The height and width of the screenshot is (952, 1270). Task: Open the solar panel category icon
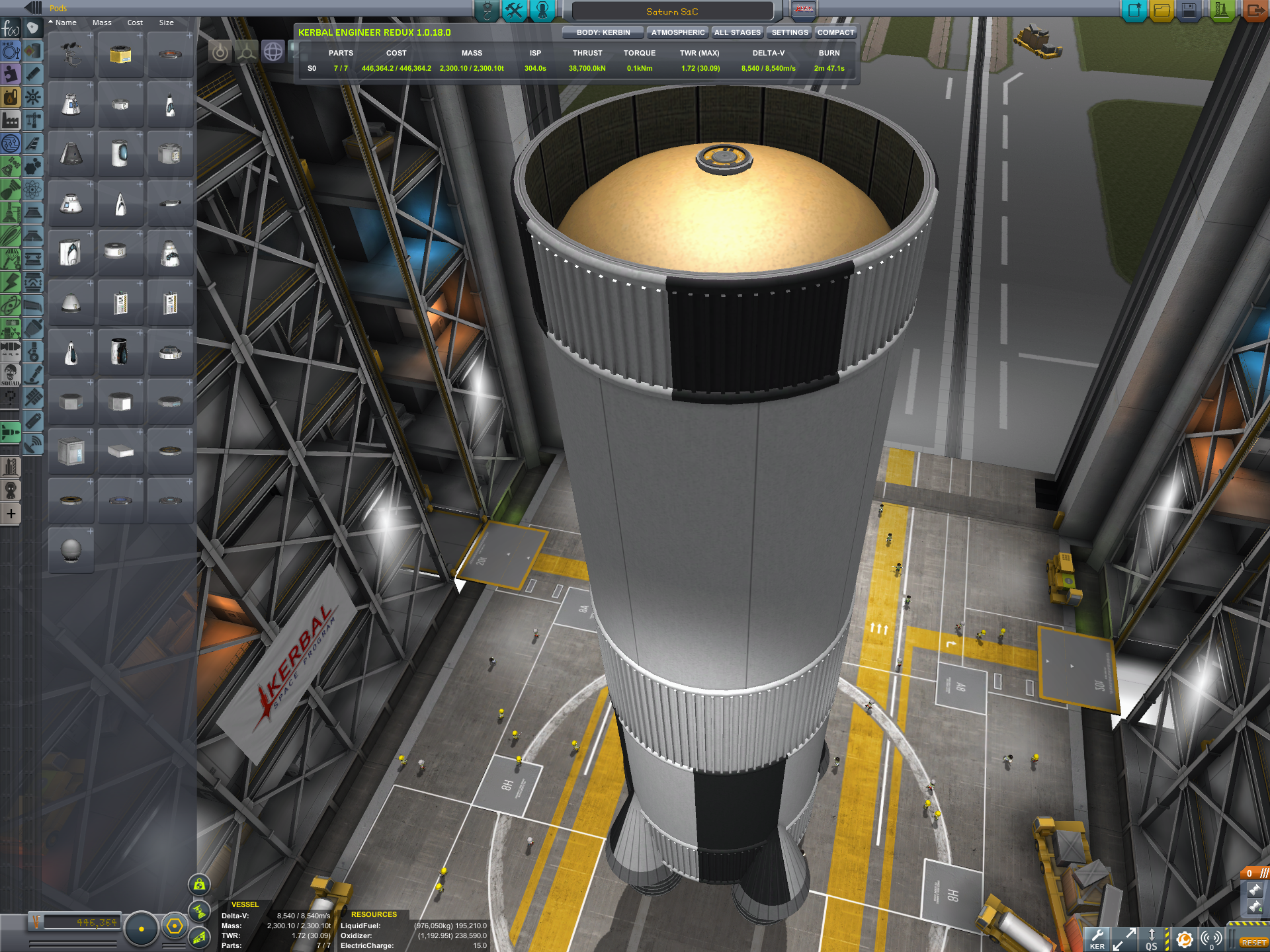[33, 398]
